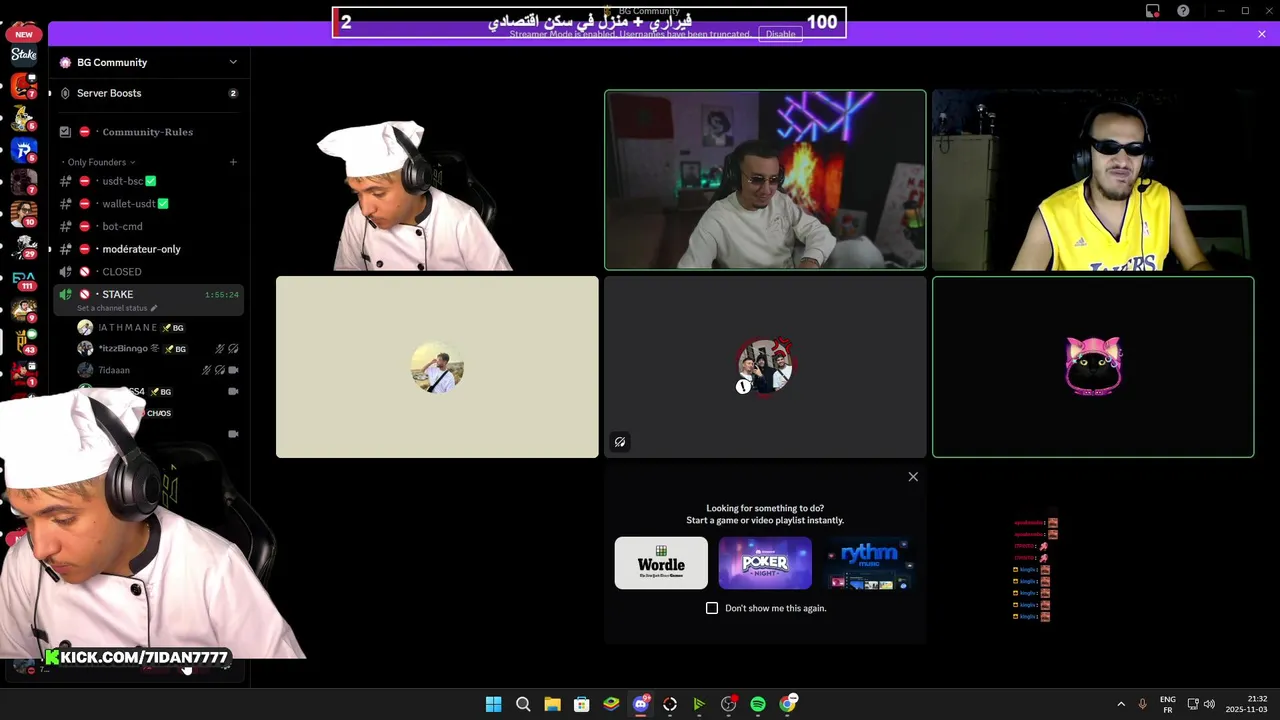Viewport: 1280px width, 720px height.
Task: Click the pencil icon next to channel status
Action: [x=153, y=308]
